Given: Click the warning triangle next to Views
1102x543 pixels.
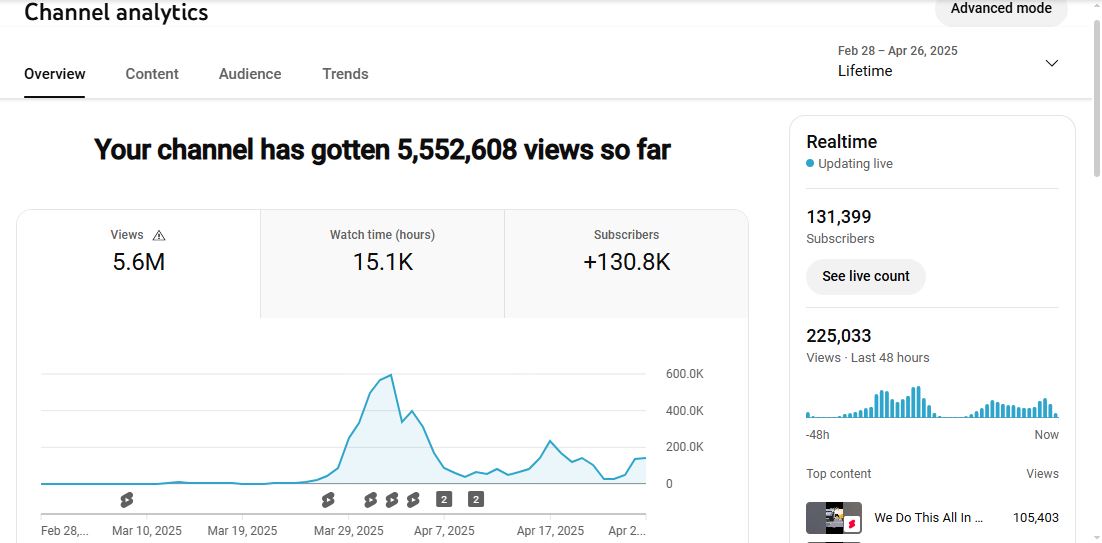Looking at the screenshot, I should pyautogui.click(x=159, y=236).
